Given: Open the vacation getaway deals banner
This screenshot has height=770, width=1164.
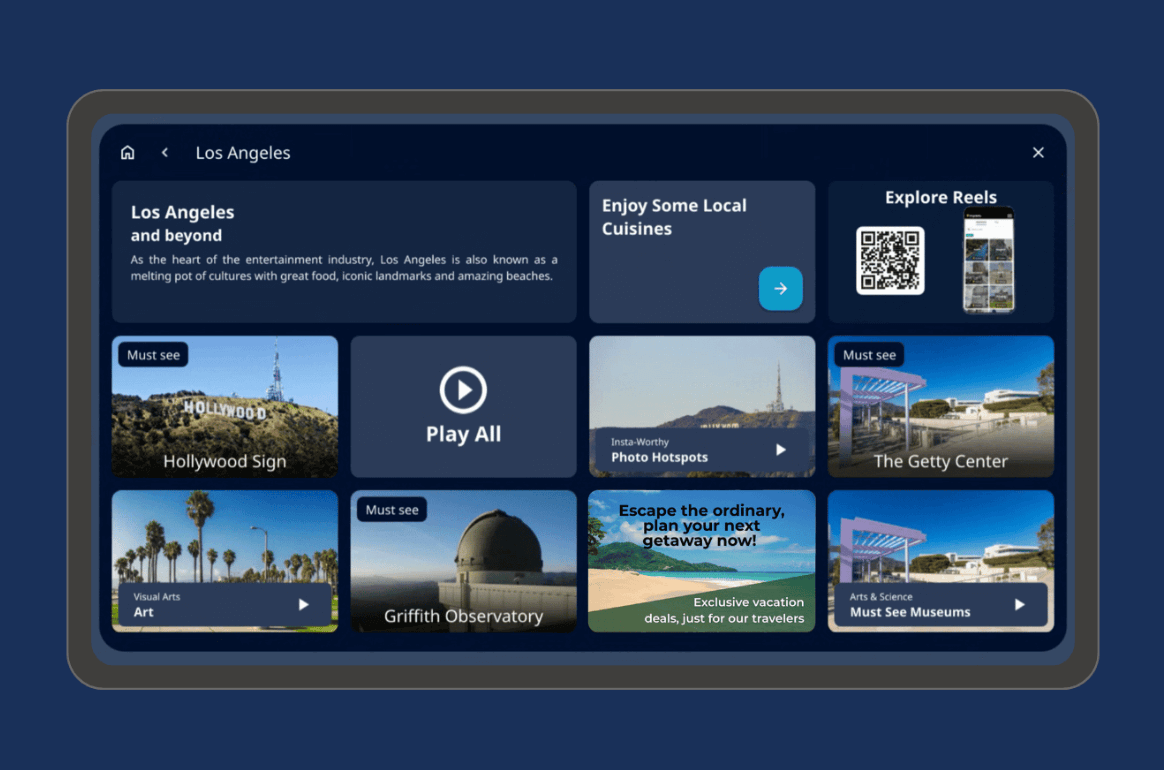Looking at the screenshot, I should coord(701,561).
